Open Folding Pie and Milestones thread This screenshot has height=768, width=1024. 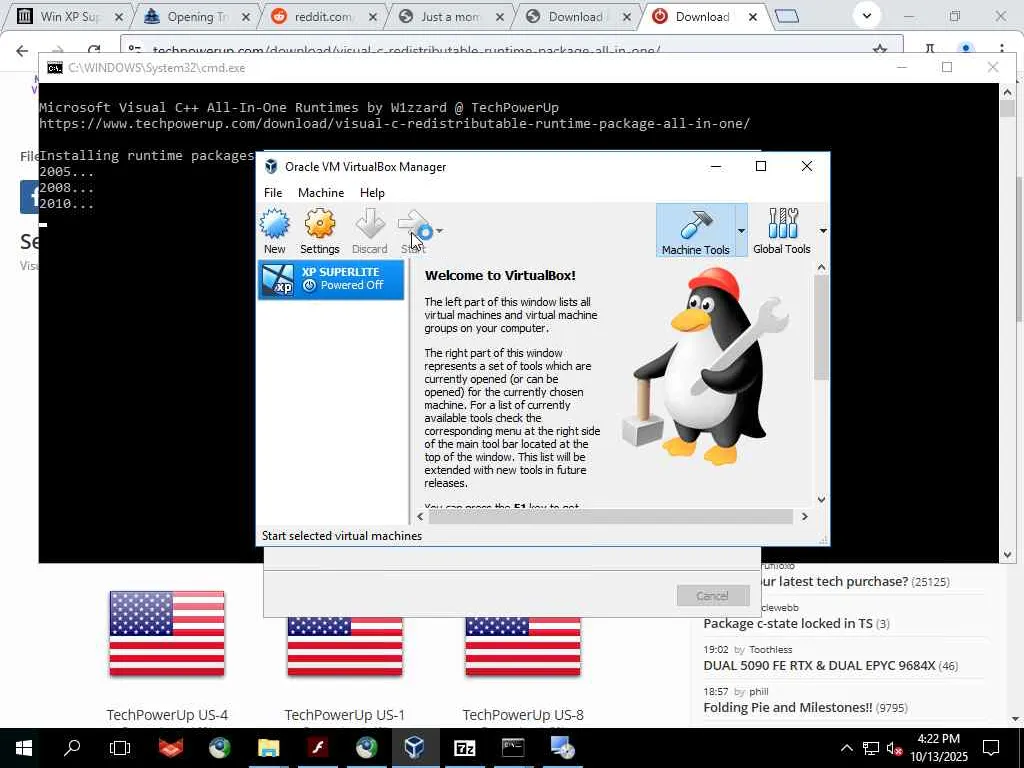(x=788, y=707)
